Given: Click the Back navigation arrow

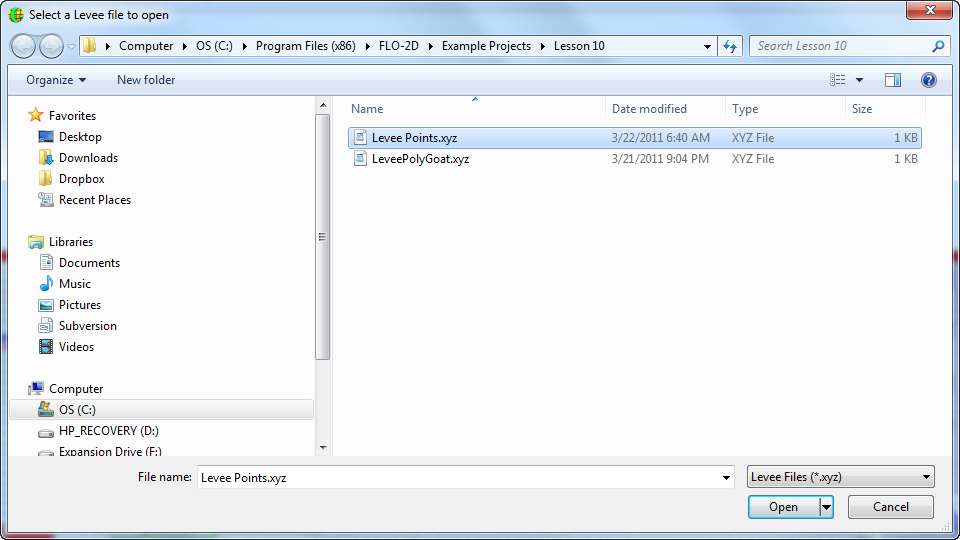Looking at the screenshot, I should (24, 46).
